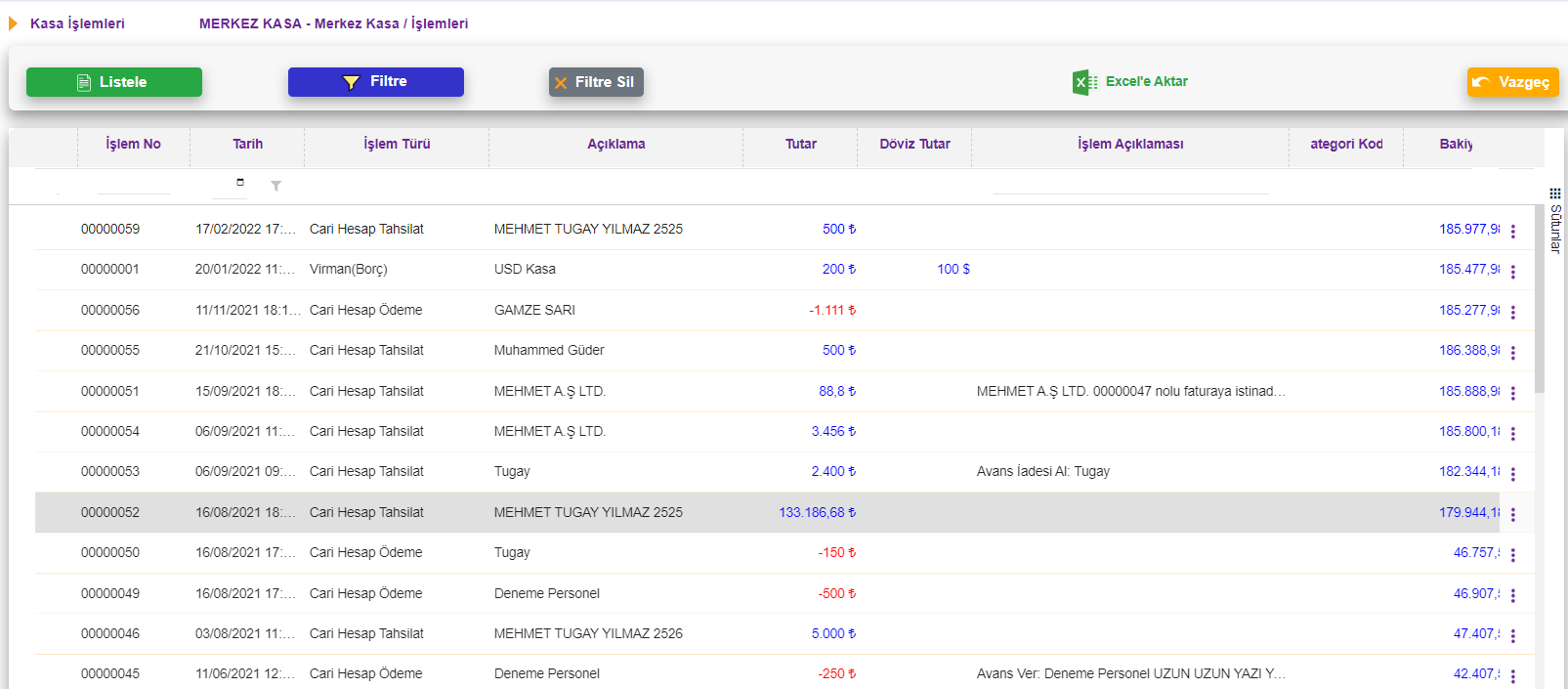This screenshot has height=689, width=1568.
Task: Cancel with the orange Vazgeç button
Action: 1512,82
